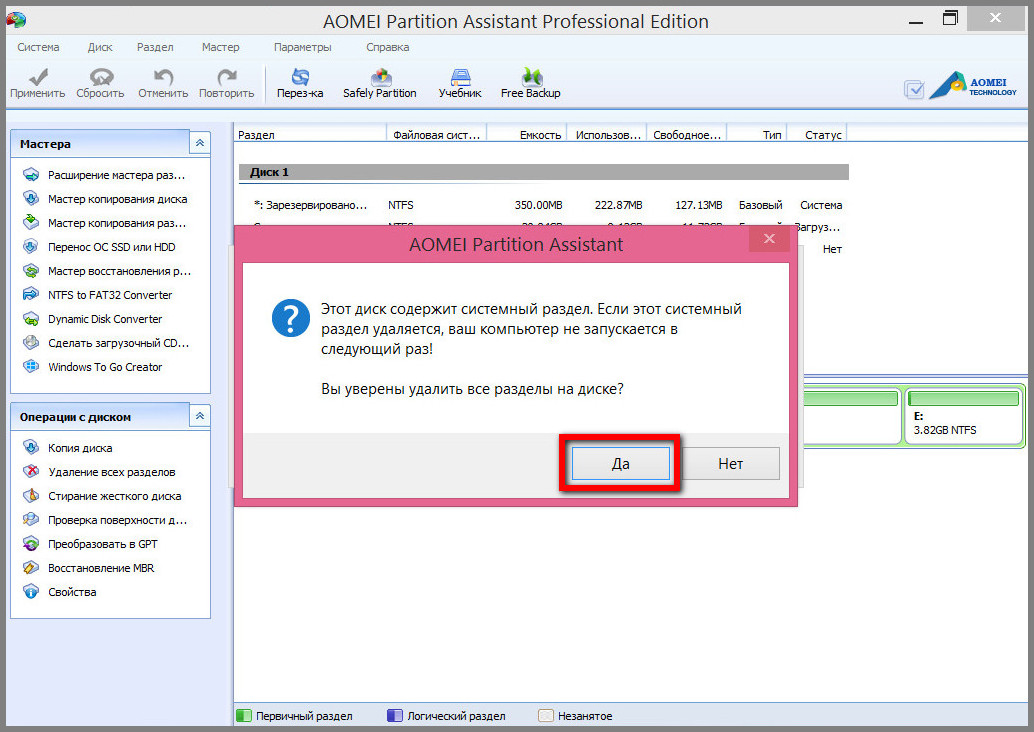The image size is (1034, 732).
Task: Click the Файловая система column header
Action: (437, 135)
